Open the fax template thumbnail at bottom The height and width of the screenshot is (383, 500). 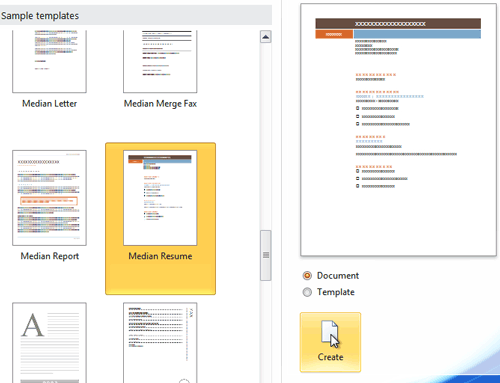pos(160,343)
